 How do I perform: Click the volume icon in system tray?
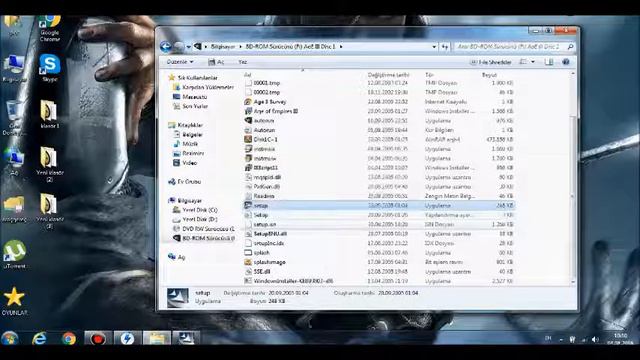[x=595, y=339]
